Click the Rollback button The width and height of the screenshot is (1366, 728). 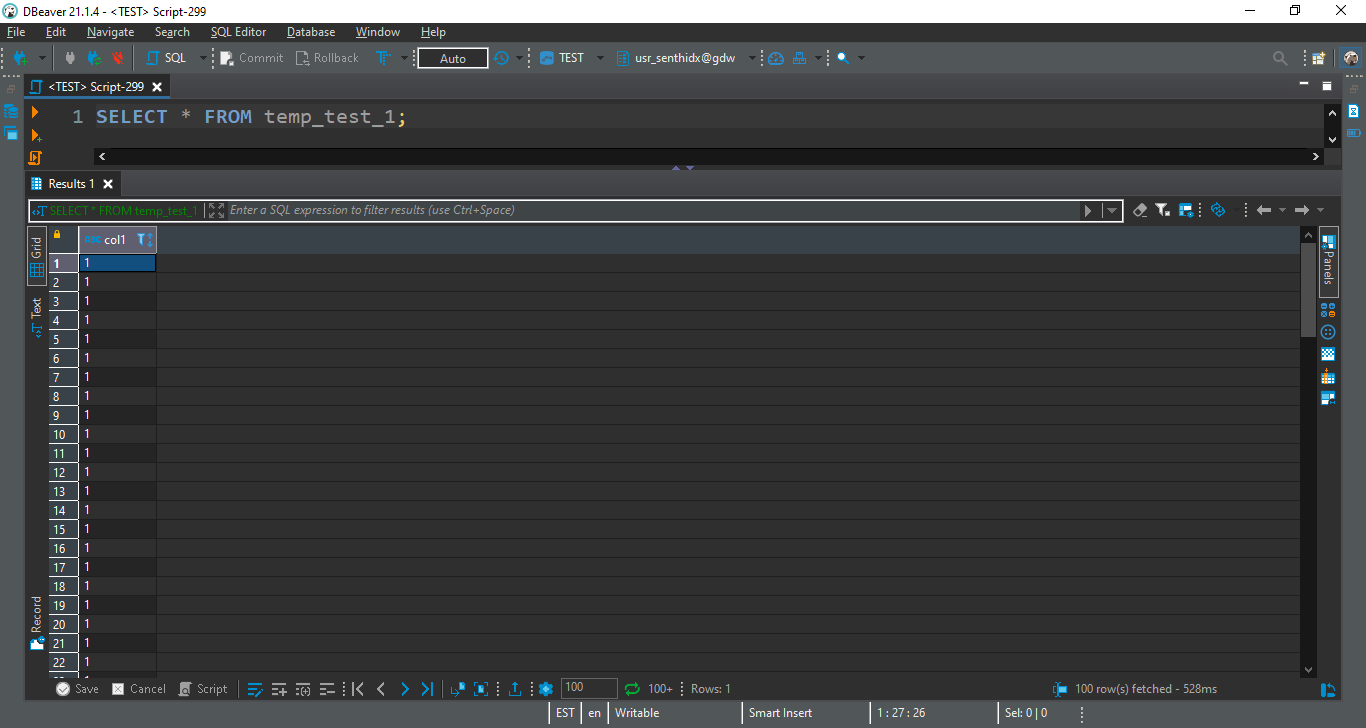(x=327, y=58)
